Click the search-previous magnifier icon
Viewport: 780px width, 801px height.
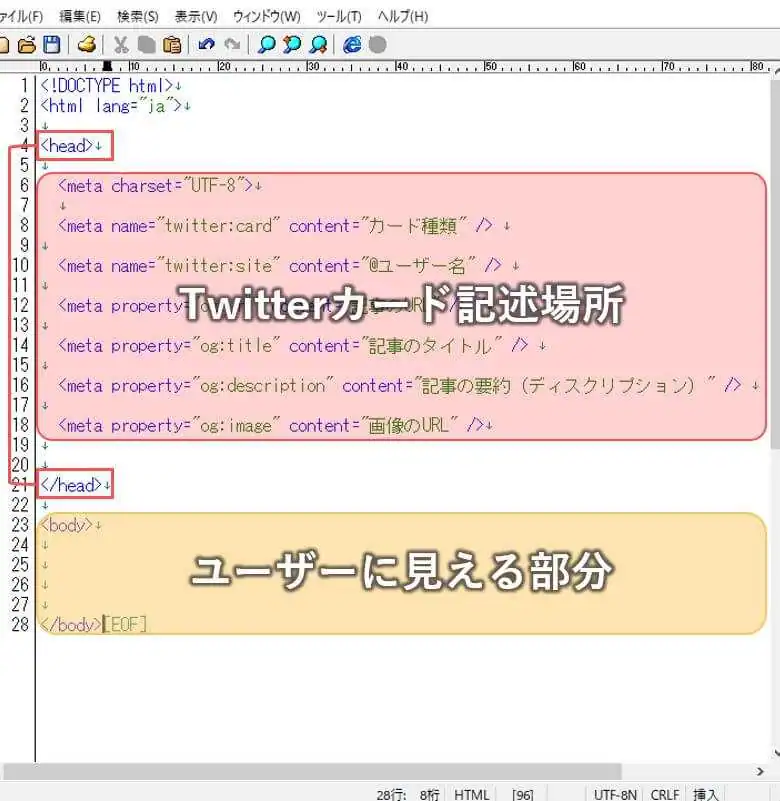(x=292, y=45)
